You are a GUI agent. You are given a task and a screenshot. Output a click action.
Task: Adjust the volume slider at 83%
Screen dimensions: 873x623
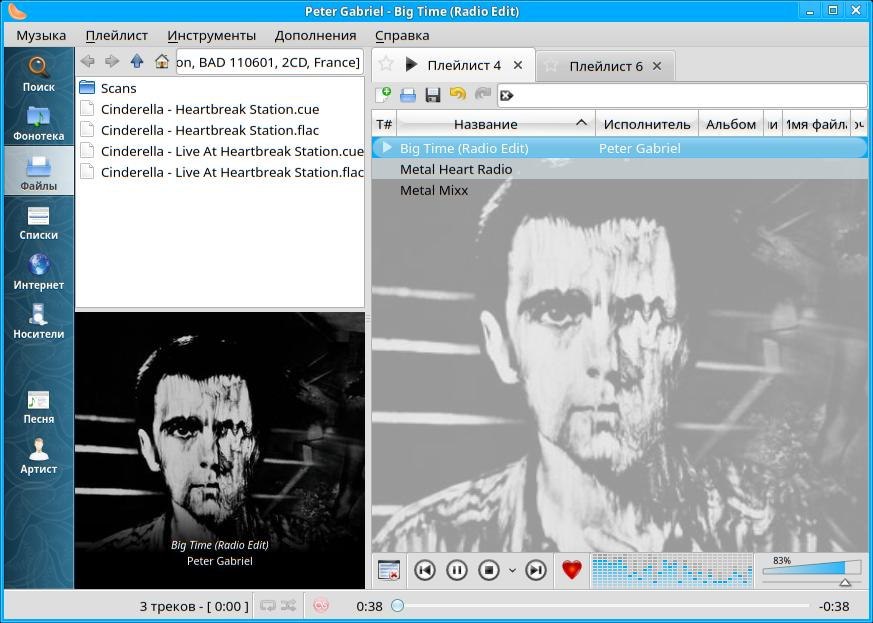[x=813, y=571]
